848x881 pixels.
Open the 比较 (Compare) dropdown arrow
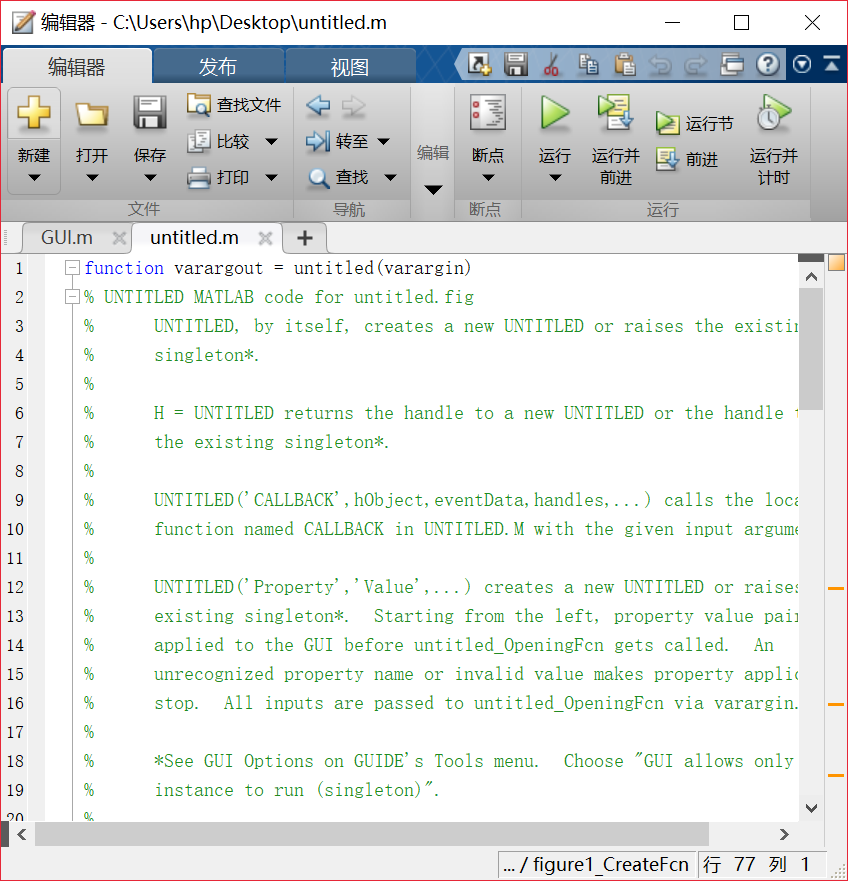pos(271,142)
